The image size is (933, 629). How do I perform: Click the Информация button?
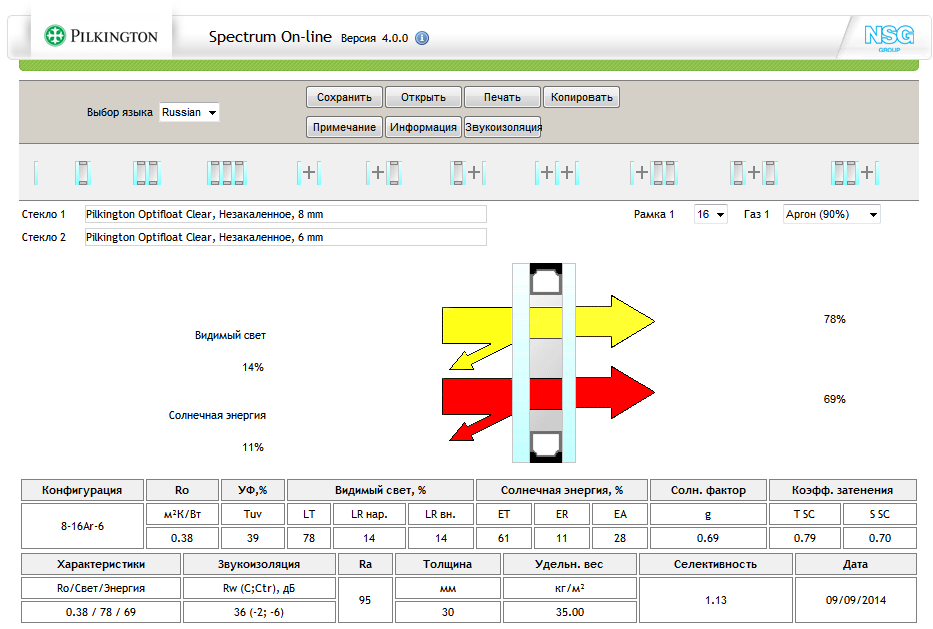coord(423,127)
